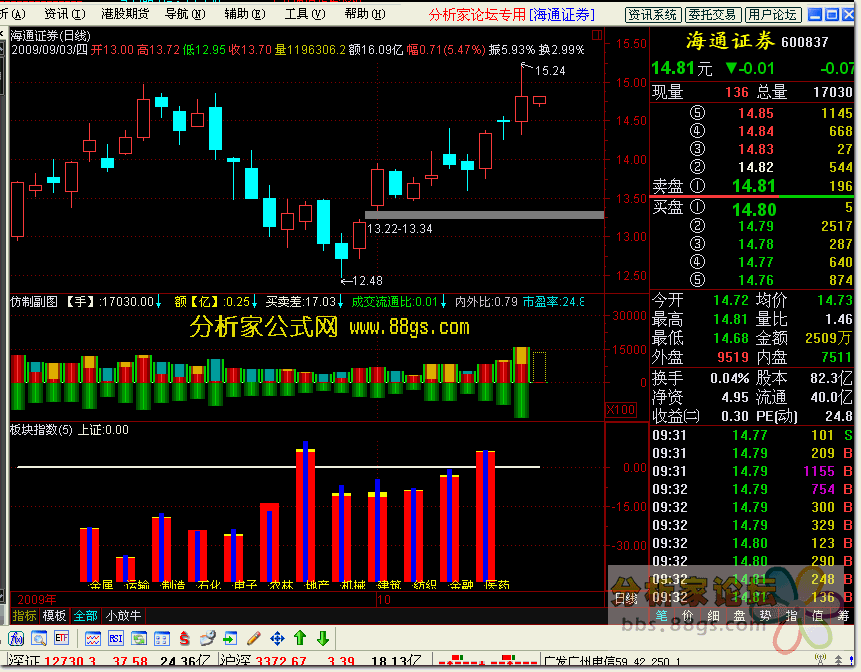Switch to the 笔 tick tab
This screenshot has height=672, width=861.
tap(661, 616)
